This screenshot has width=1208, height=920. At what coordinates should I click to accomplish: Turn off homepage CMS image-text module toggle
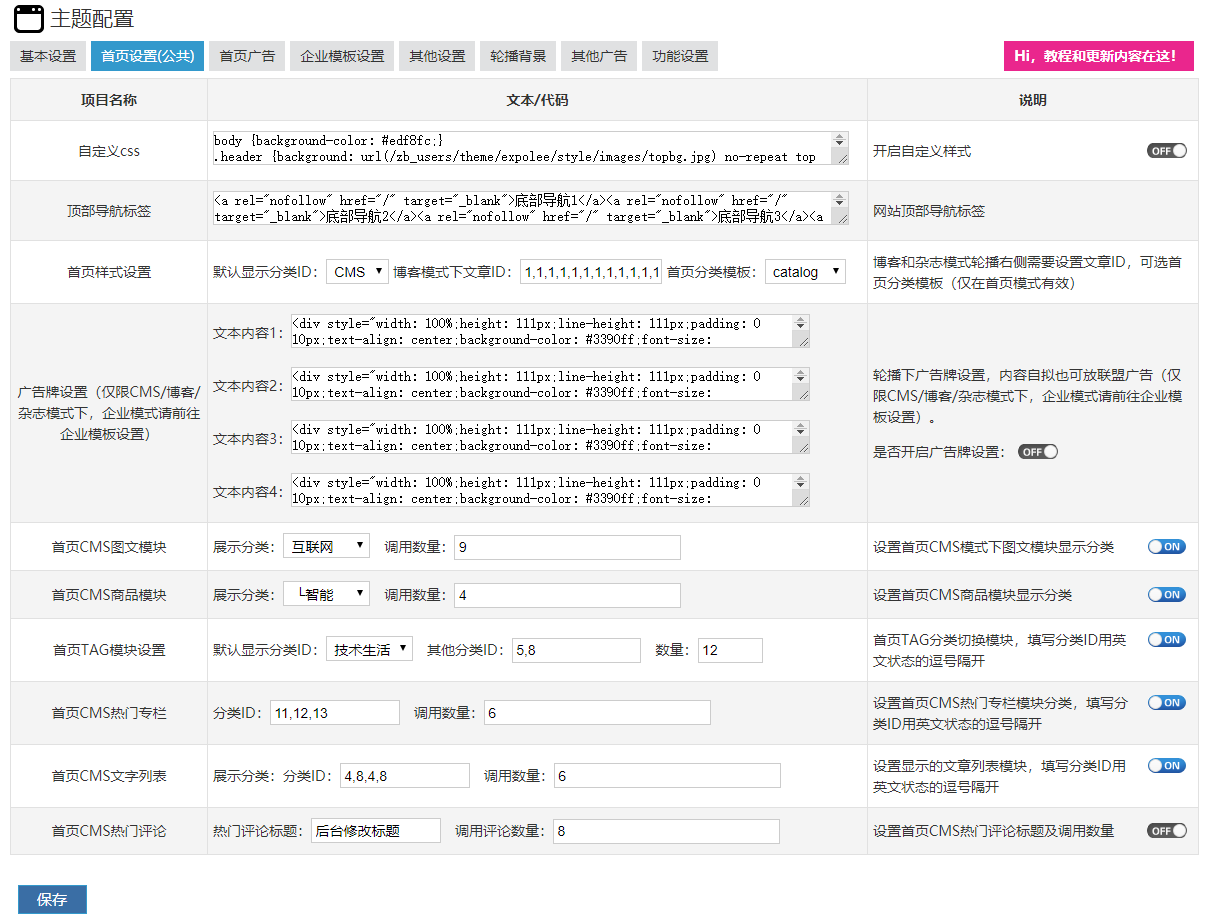(x=1166, y=547)
